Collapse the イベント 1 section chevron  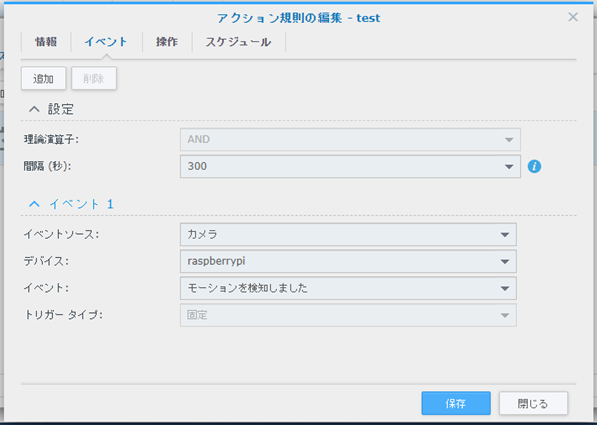34,204
